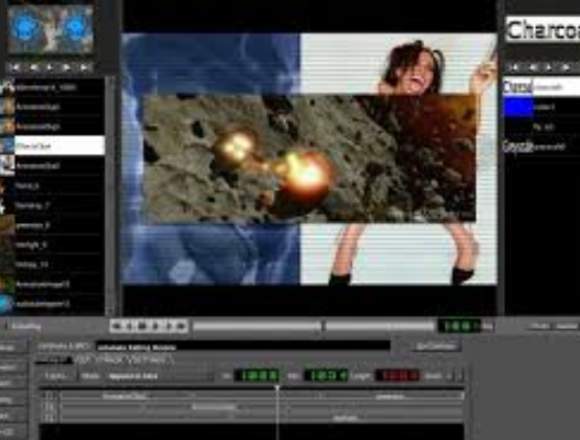Click the media list vertical scrollbar
580x440 pixels.
(x=111, y=196)
